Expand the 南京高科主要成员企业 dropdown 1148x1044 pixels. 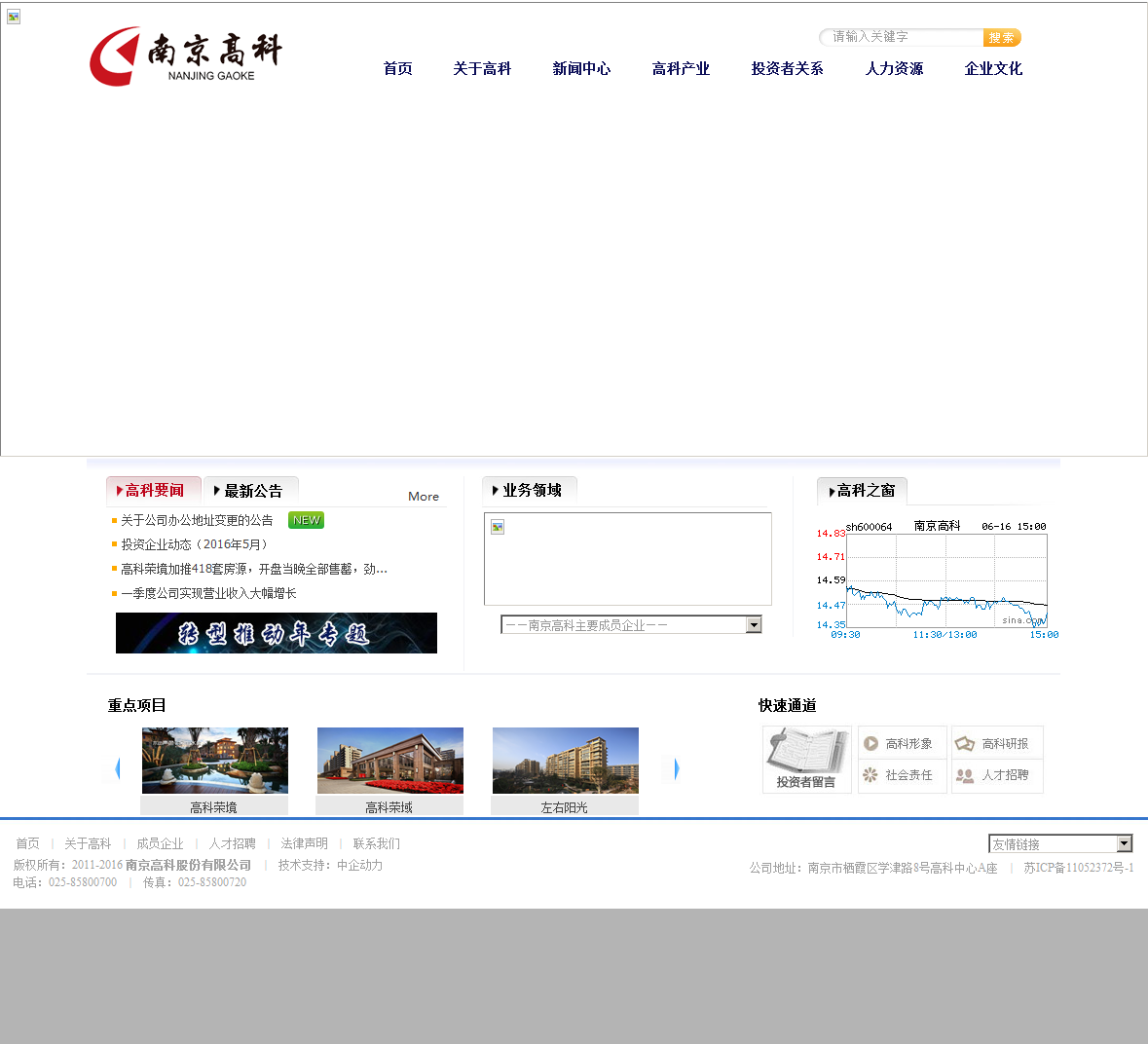pyautogui.click(x=631, y=624)
